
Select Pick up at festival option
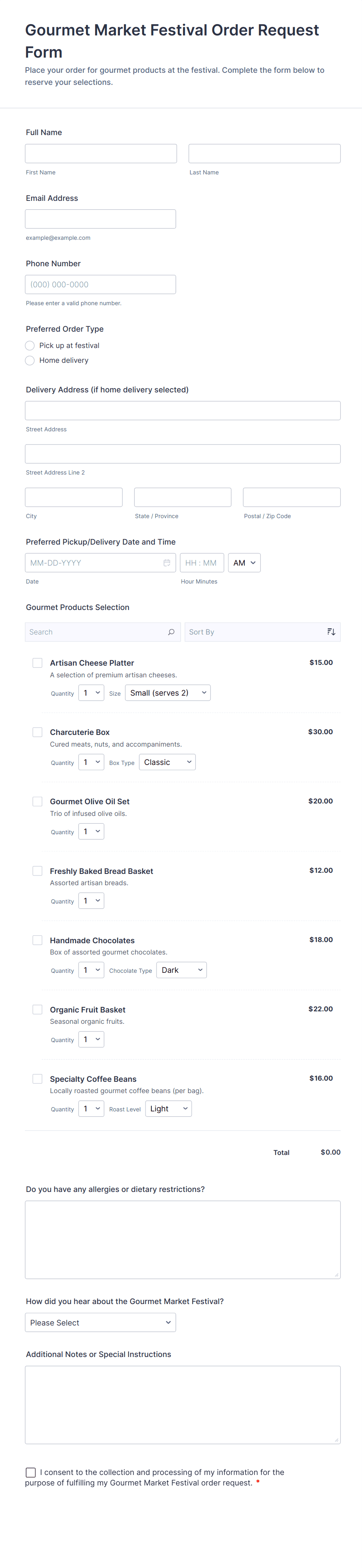click(30, 346)
